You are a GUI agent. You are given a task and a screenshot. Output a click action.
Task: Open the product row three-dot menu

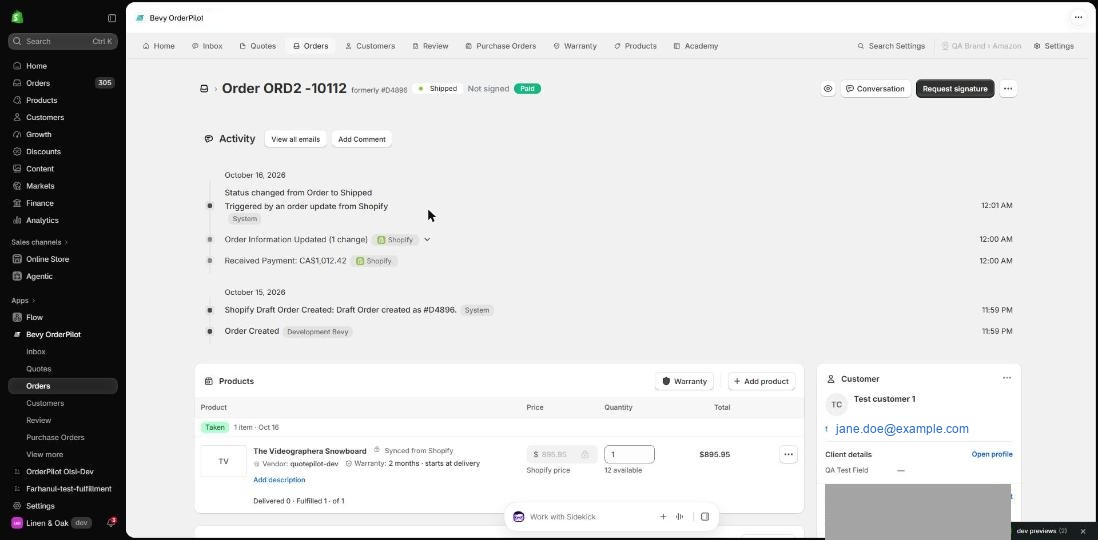click(x=788, y=455)
